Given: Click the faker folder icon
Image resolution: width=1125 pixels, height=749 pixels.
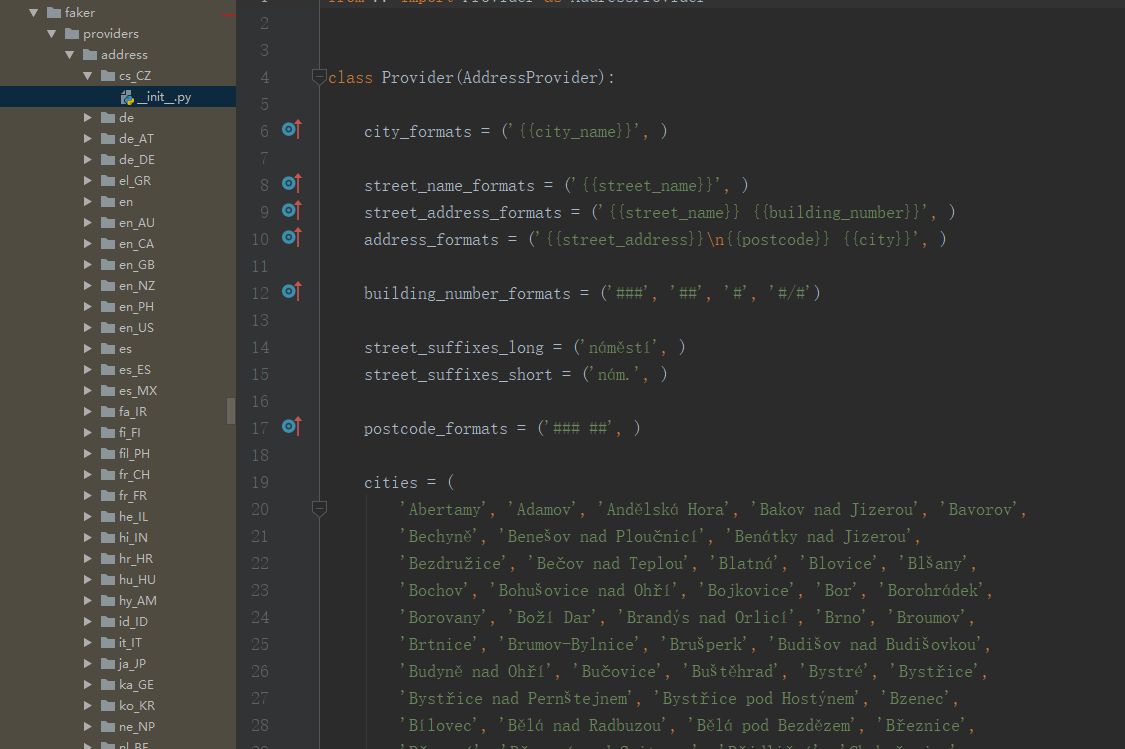Looking at the screenshot, I should tap(54, 12).
